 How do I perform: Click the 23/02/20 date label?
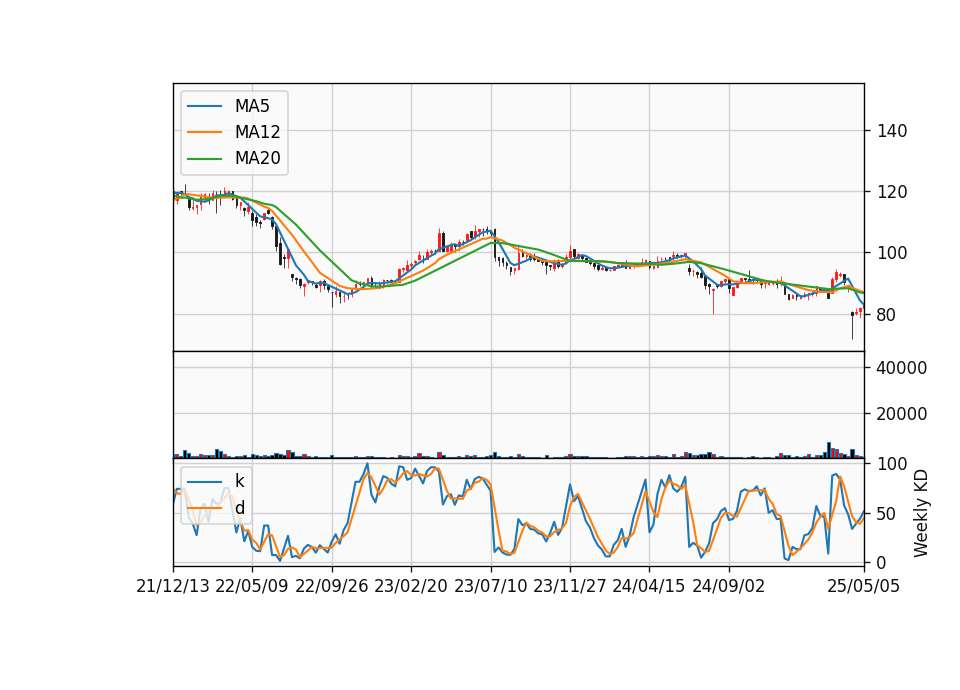tap(411, 586)
